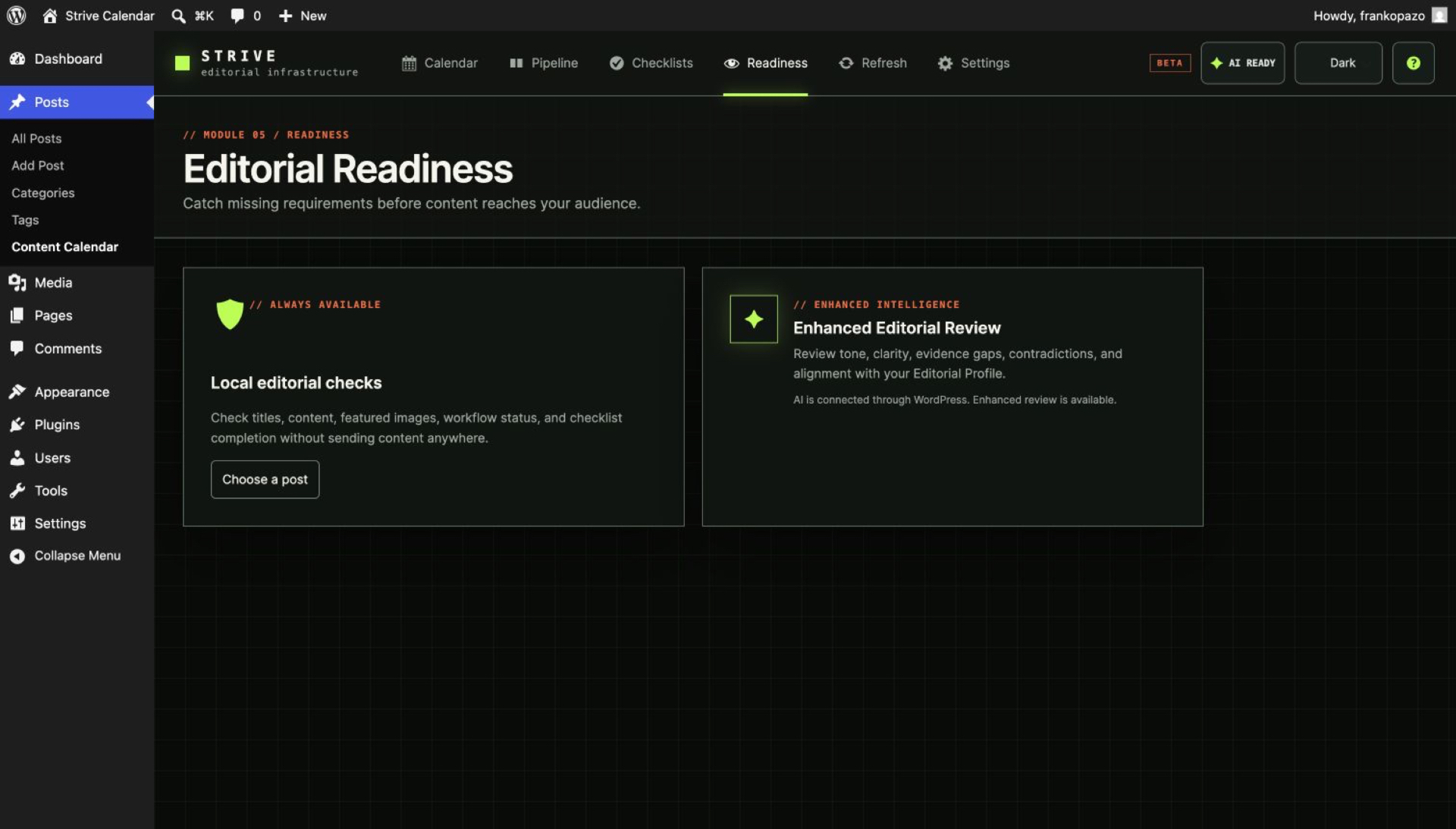Click the Users person icon
This screenshot has height=829, width=1456.
pos(17,457)
